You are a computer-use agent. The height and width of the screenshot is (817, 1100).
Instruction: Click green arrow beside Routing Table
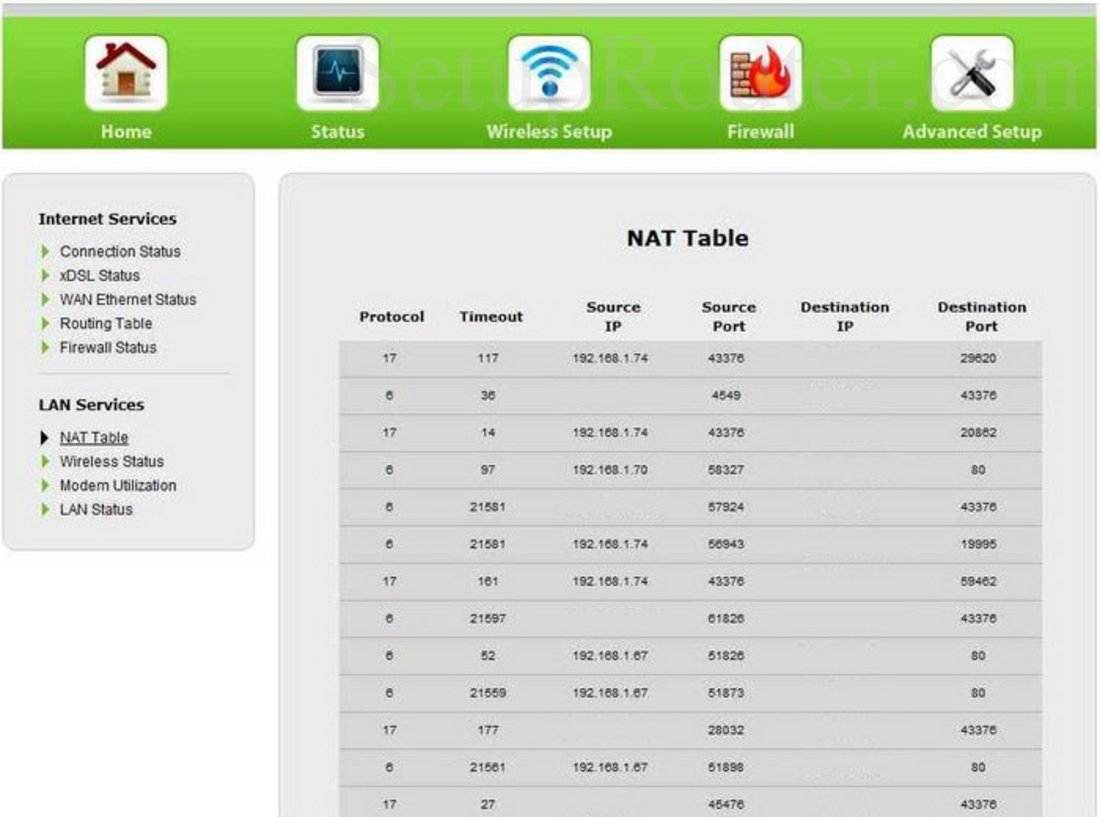[x=45, y=323]
